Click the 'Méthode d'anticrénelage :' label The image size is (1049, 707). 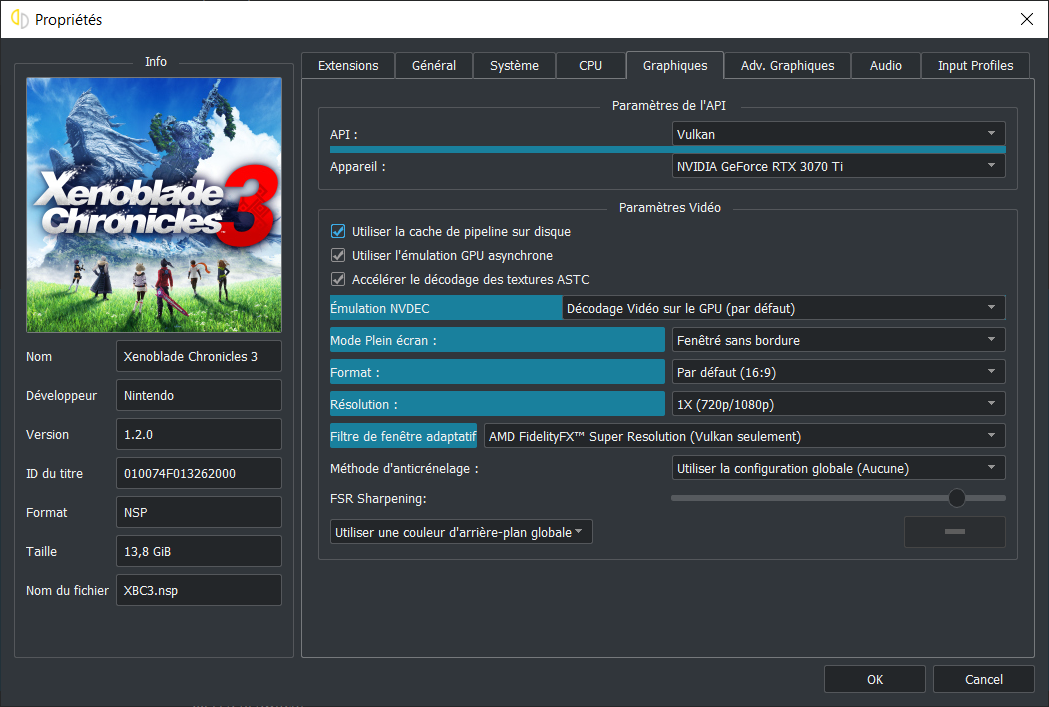404,468
